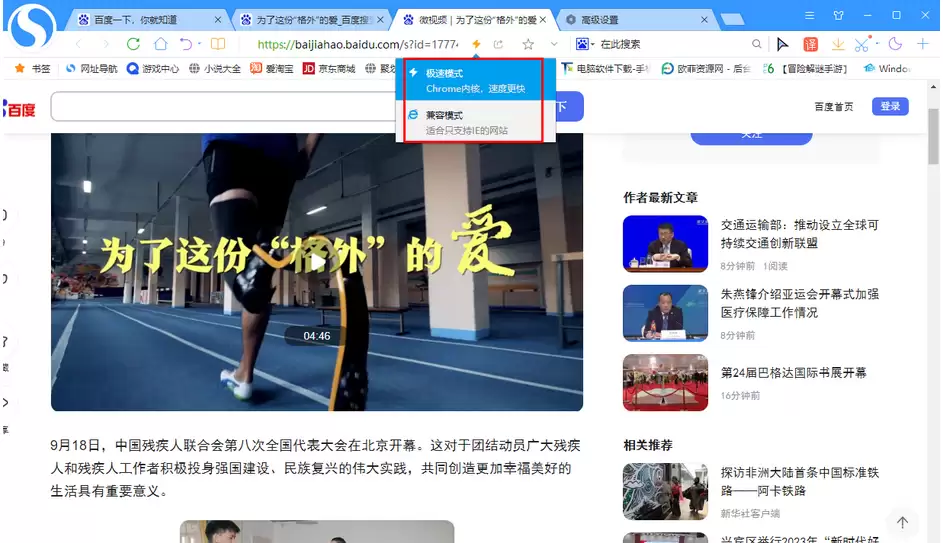This screenshot has height=543, width=943.
Task: Open the 巴格达国际书展 article thumbnail
Action: pos(665,382)
